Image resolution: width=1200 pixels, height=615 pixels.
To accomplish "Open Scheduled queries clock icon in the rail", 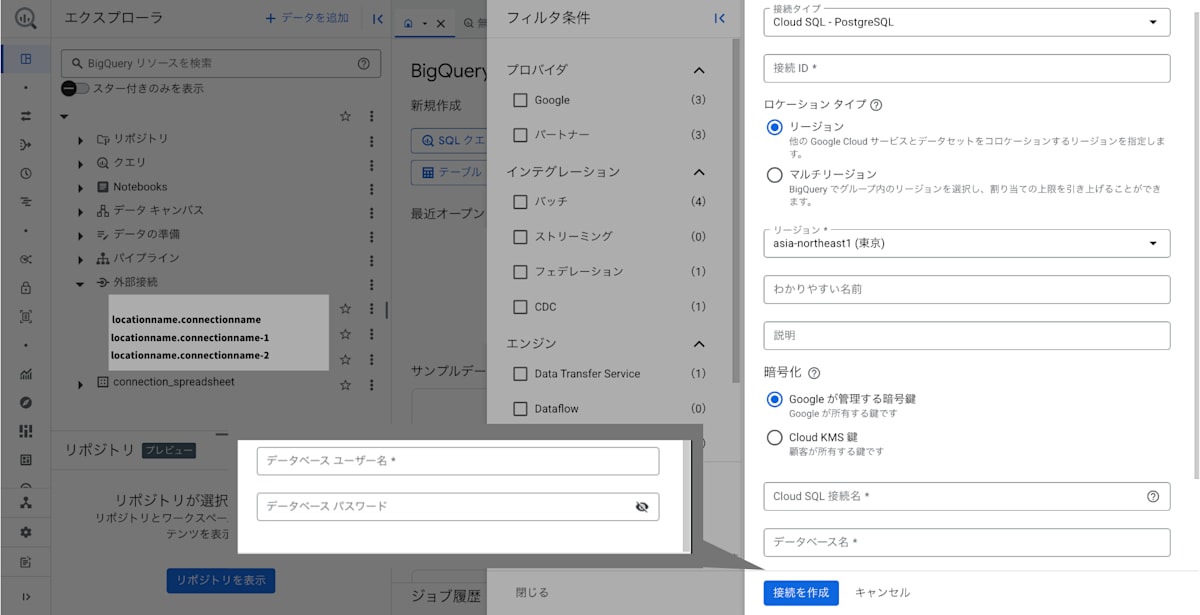I will [x=26, y=173].
